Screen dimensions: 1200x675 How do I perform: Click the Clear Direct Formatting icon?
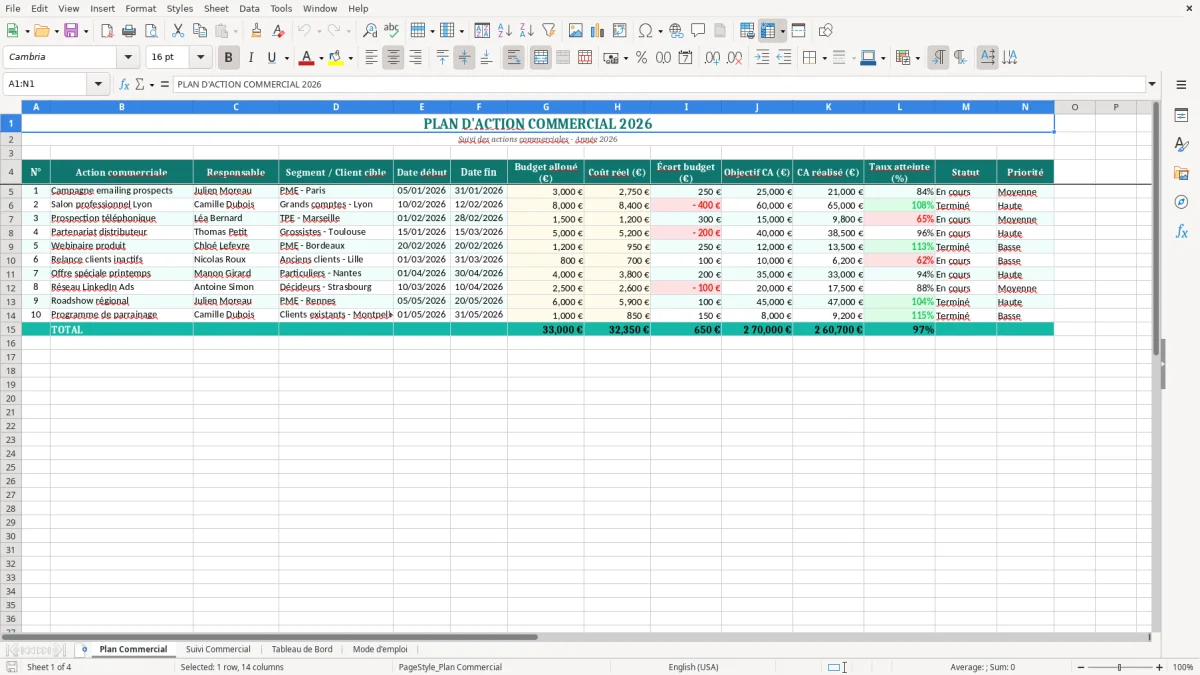point(278,31)
